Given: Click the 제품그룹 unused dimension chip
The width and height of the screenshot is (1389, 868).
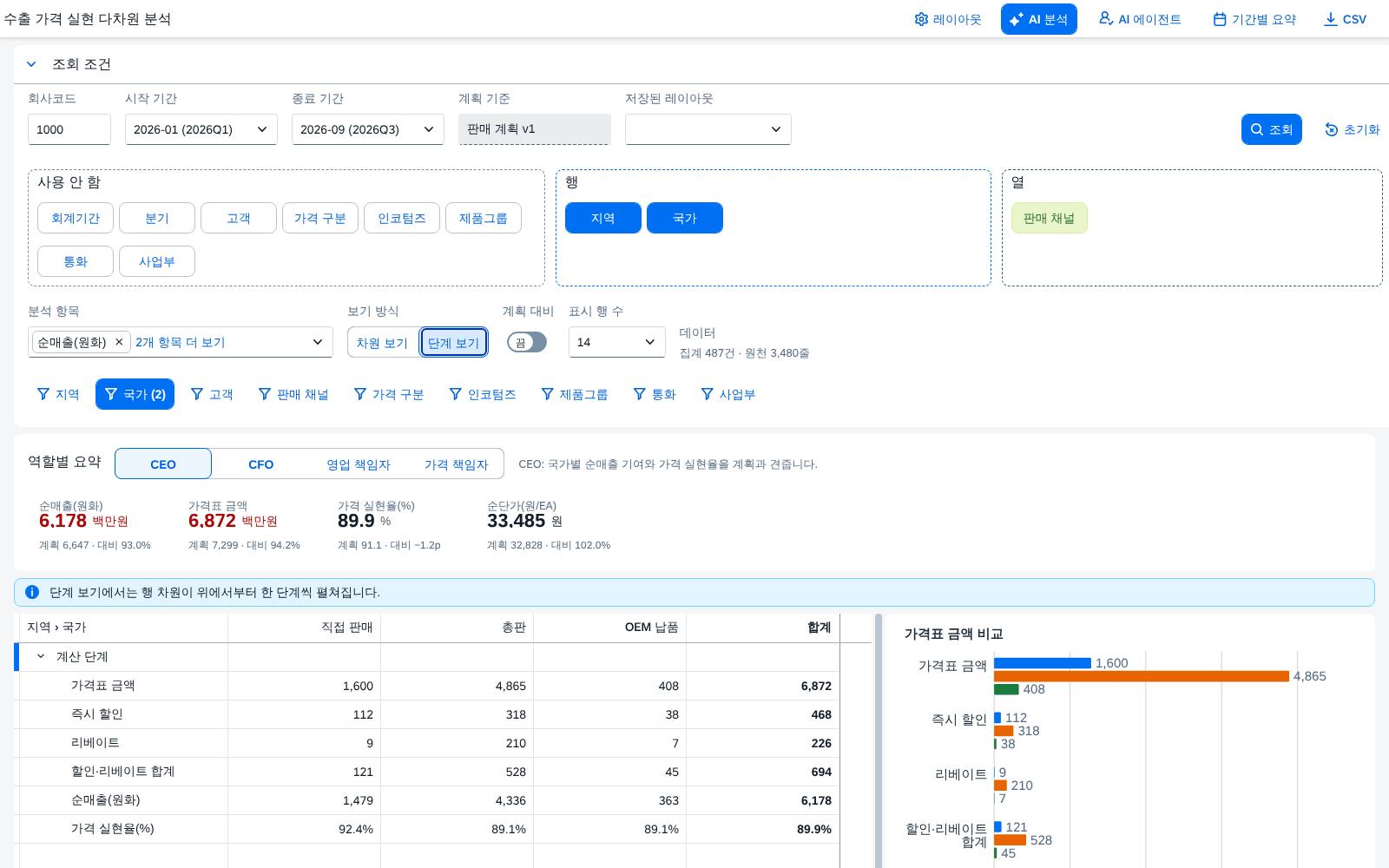Looking at the screenshot, I should click(x=484, y=218).
